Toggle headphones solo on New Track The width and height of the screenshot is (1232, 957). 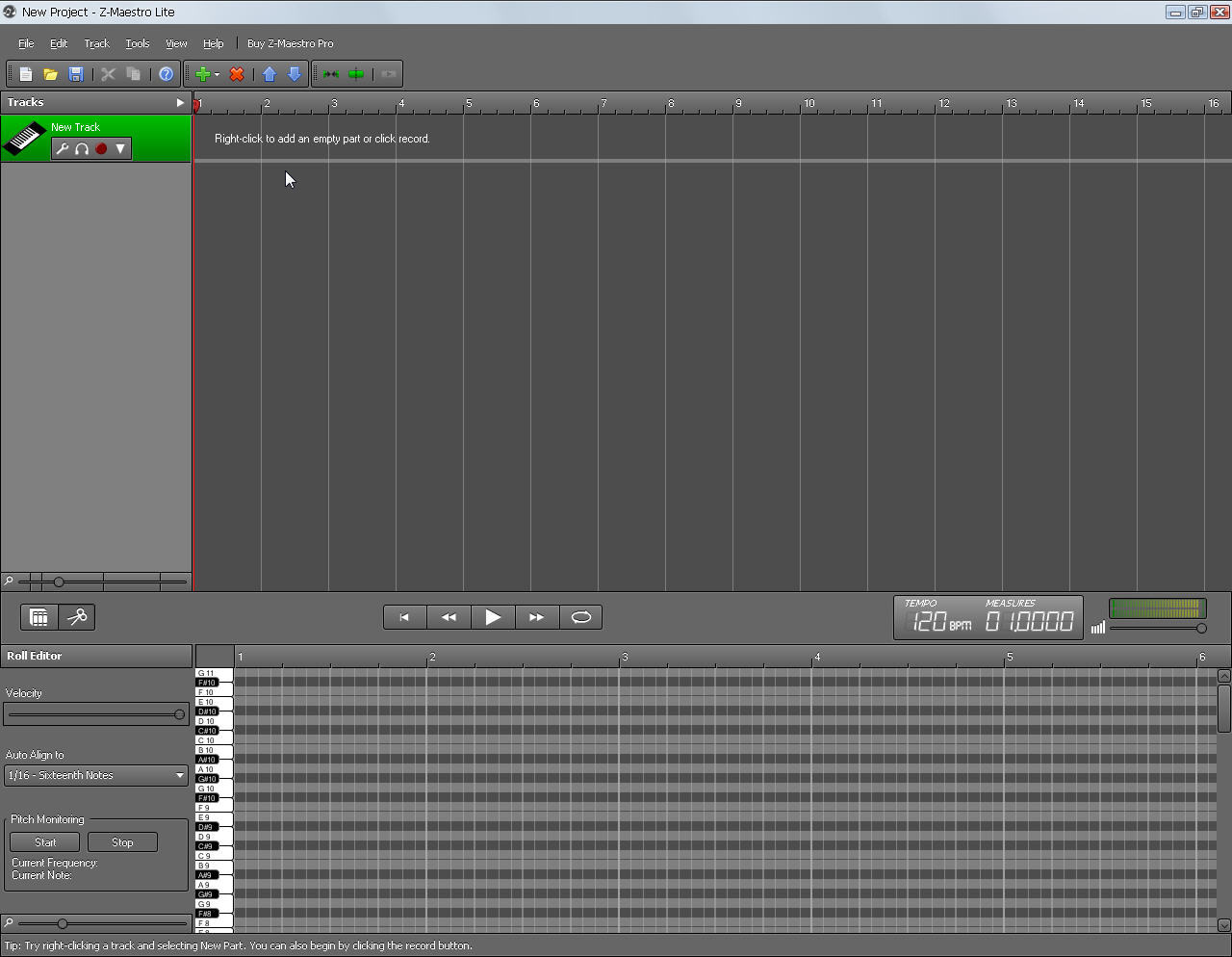coord(82,148)
